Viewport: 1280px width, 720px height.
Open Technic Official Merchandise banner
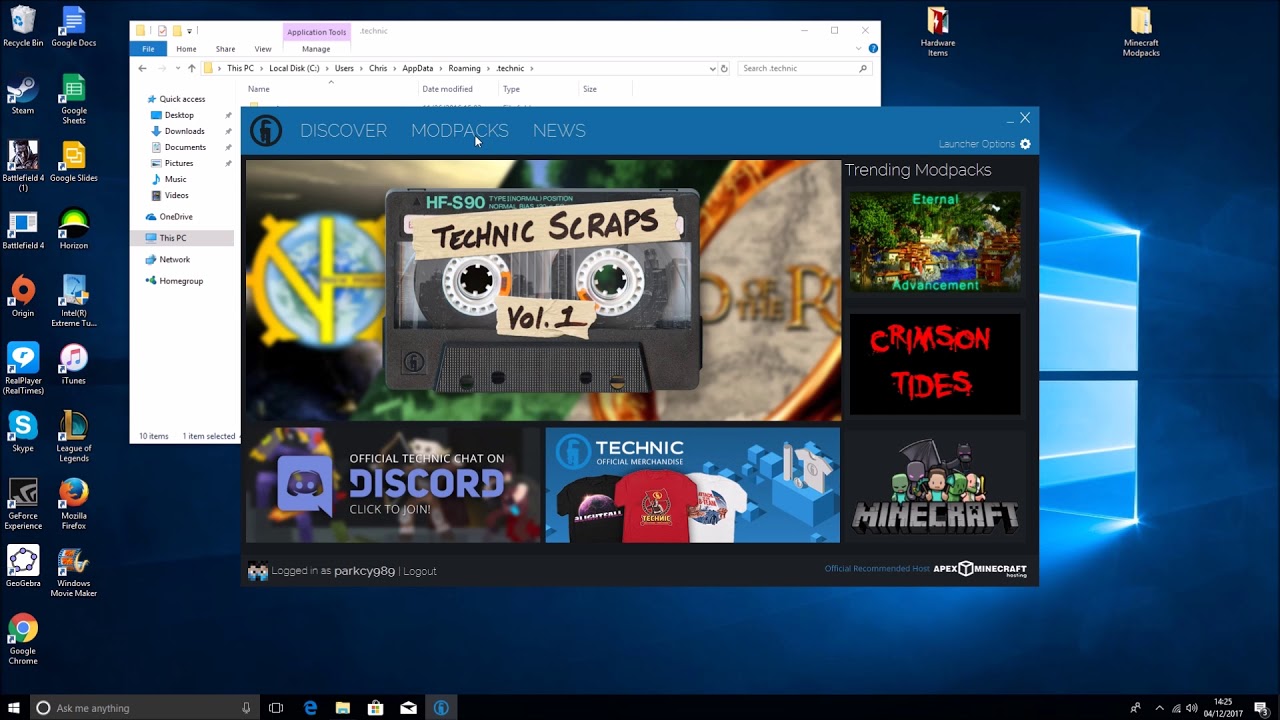click(x=692, y=485)
